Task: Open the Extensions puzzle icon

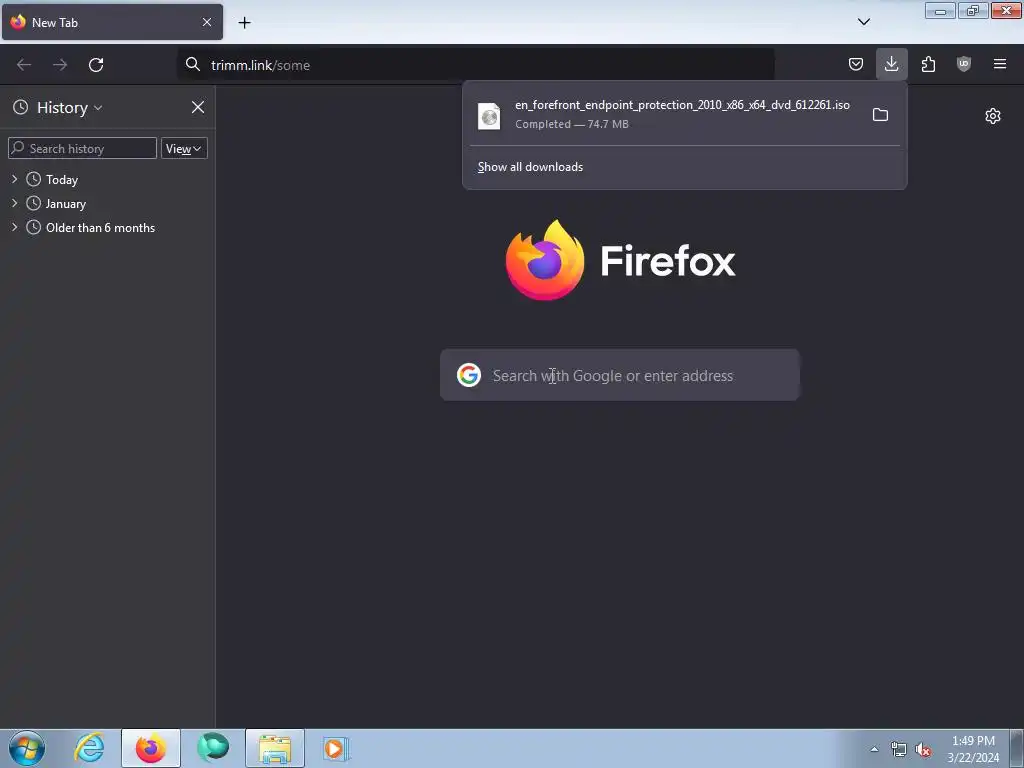Action: point(928,64)
